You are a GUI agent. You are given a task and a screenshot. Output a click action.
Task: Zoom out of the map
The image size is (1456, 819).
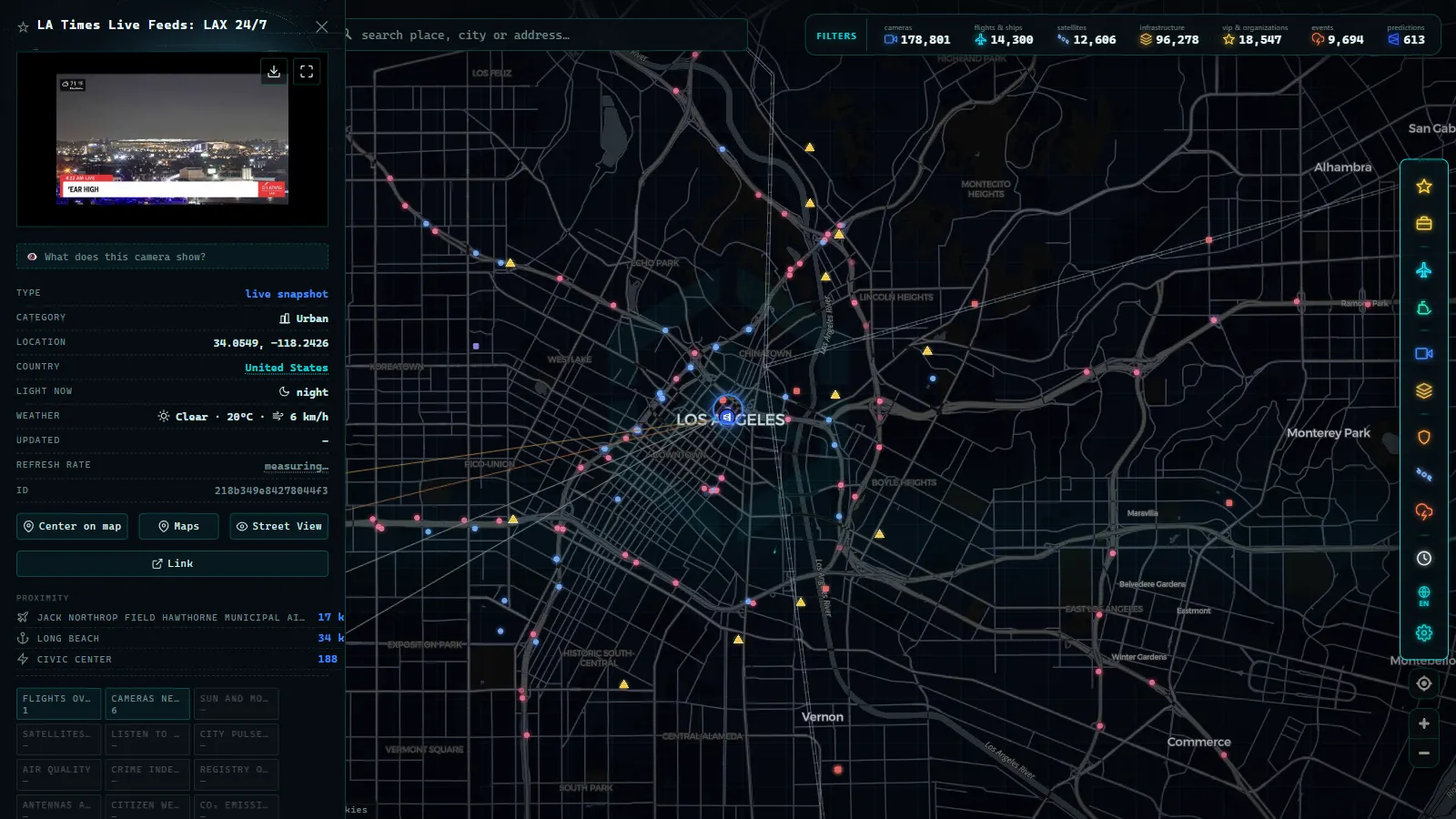1424,753
